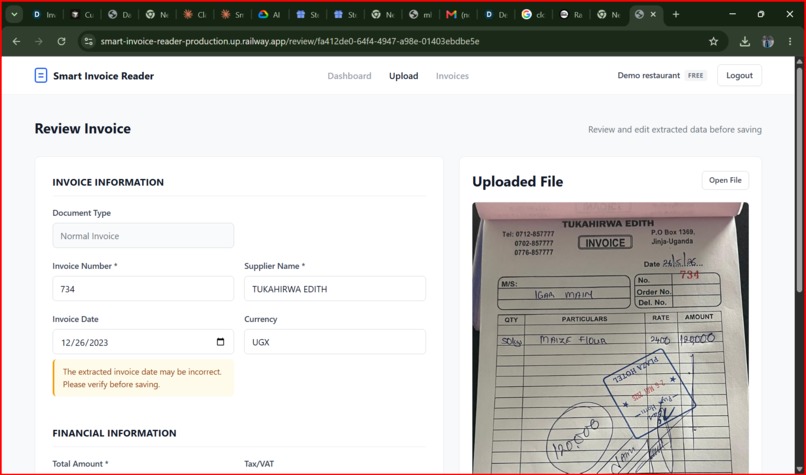The height and width of the screenshot is (475, 806).
Task: Click the Open File button
Action: click(725, 180)
